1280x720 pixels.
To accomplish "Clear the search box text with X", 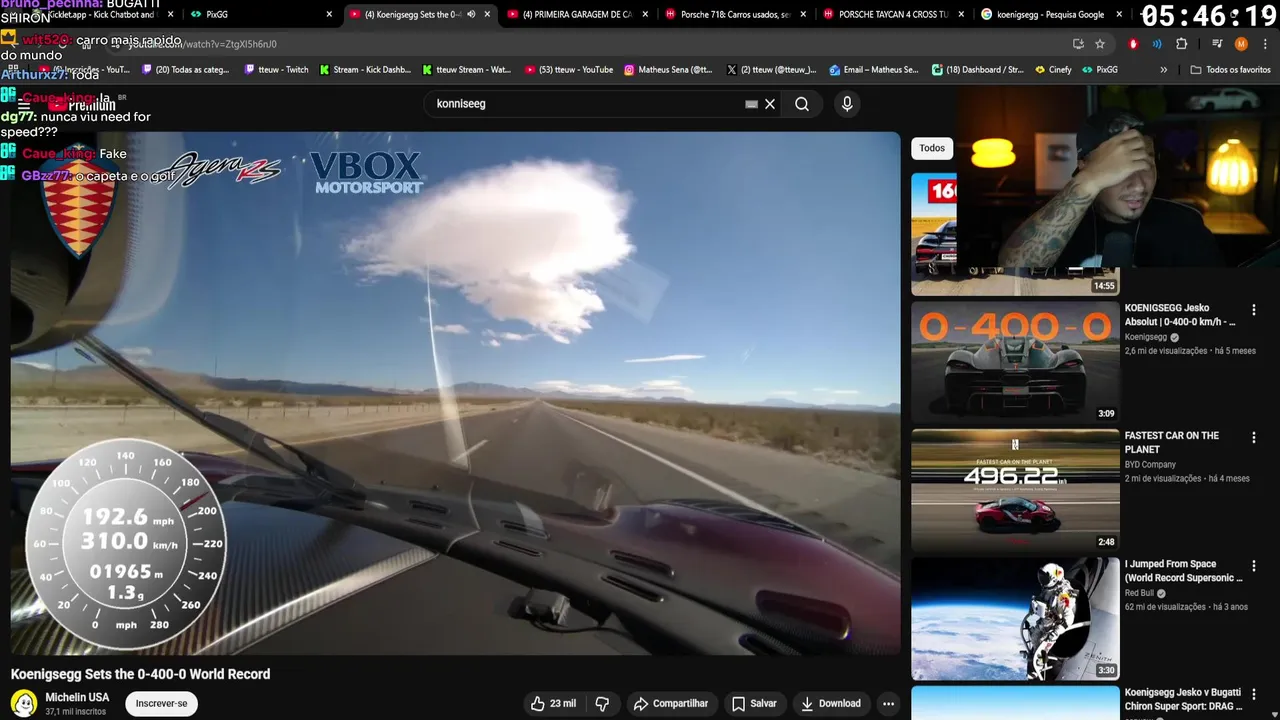I will 770,104.
